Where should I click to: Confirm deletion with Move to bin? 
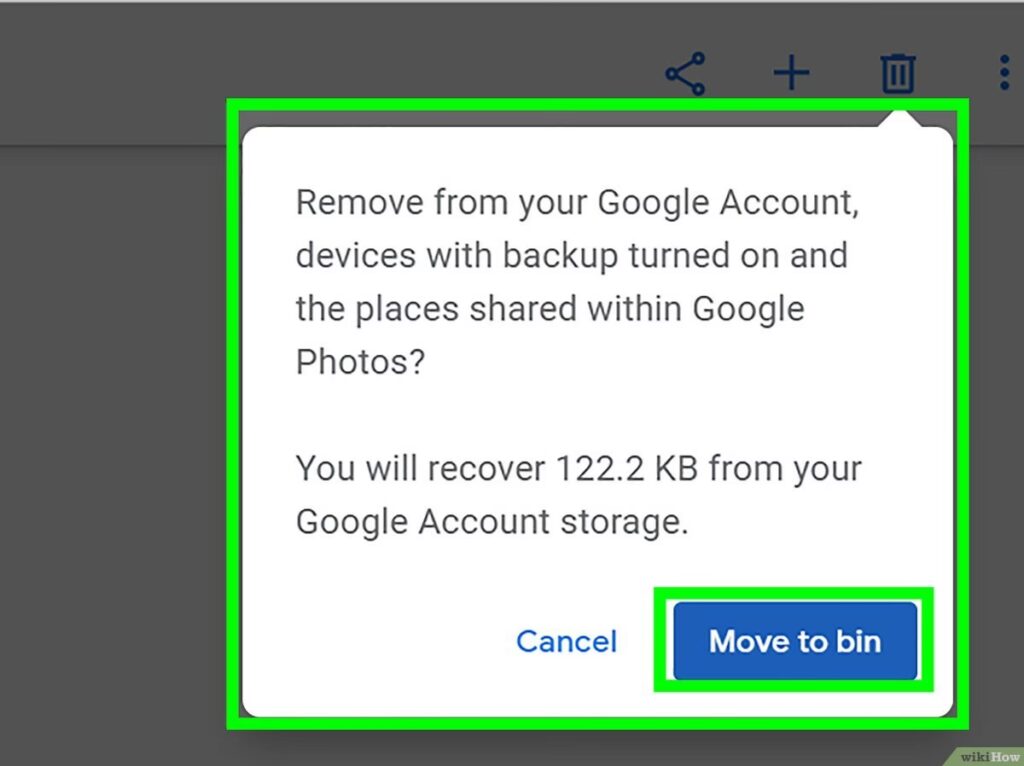[x=795, y=641]
